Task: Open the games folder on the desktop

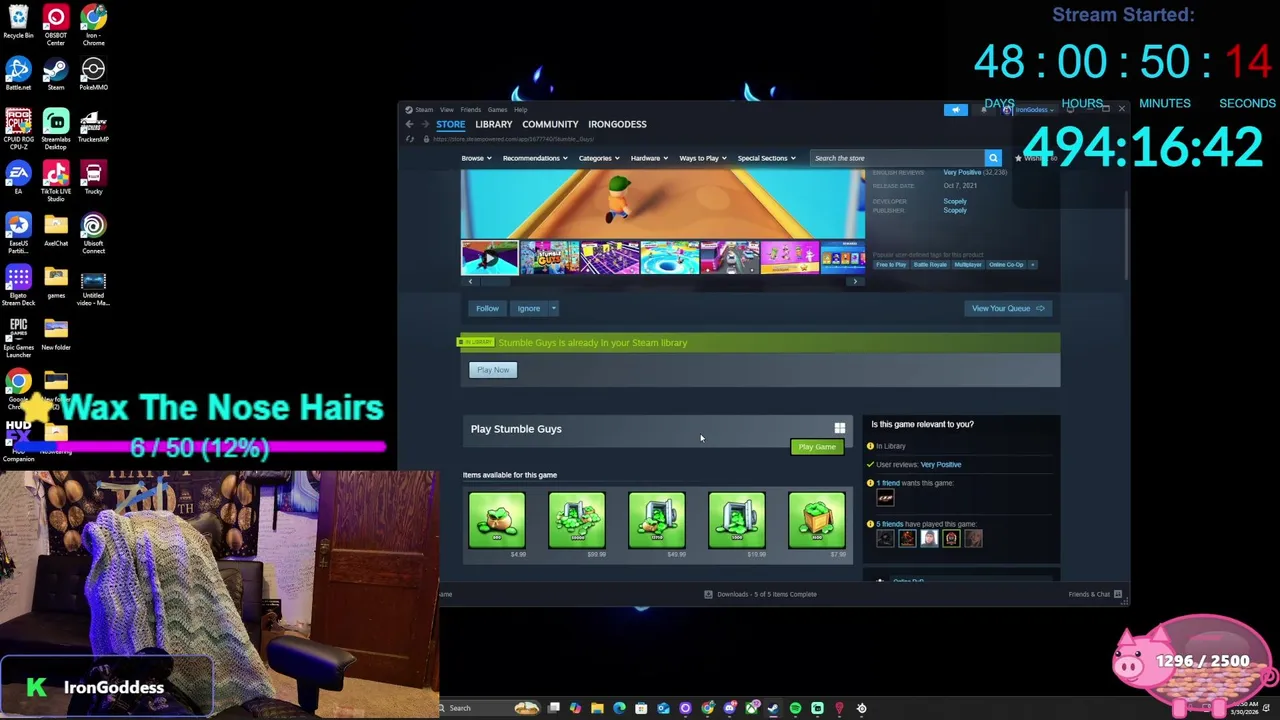Action: (x=56, y=282)
